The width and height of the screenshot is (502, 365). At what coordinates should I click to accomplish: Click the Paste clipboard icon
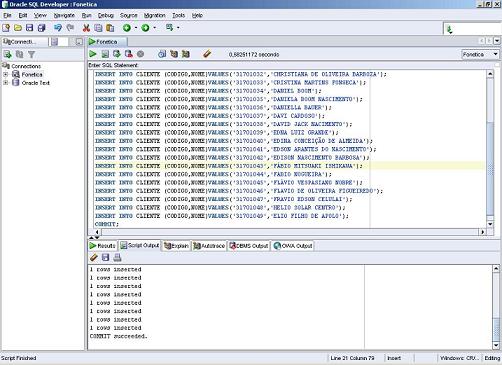(x=110, y=28)
